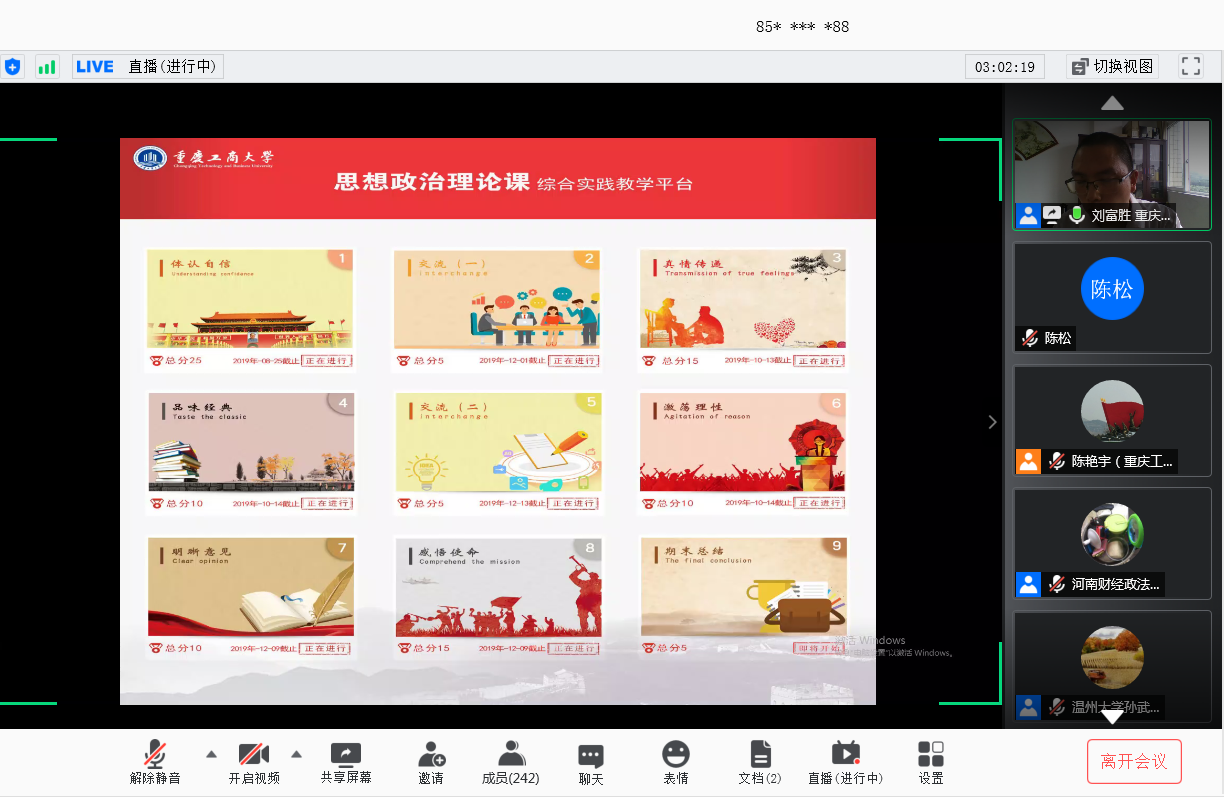
Task: Check the green network signal icon
Action: 47,67
